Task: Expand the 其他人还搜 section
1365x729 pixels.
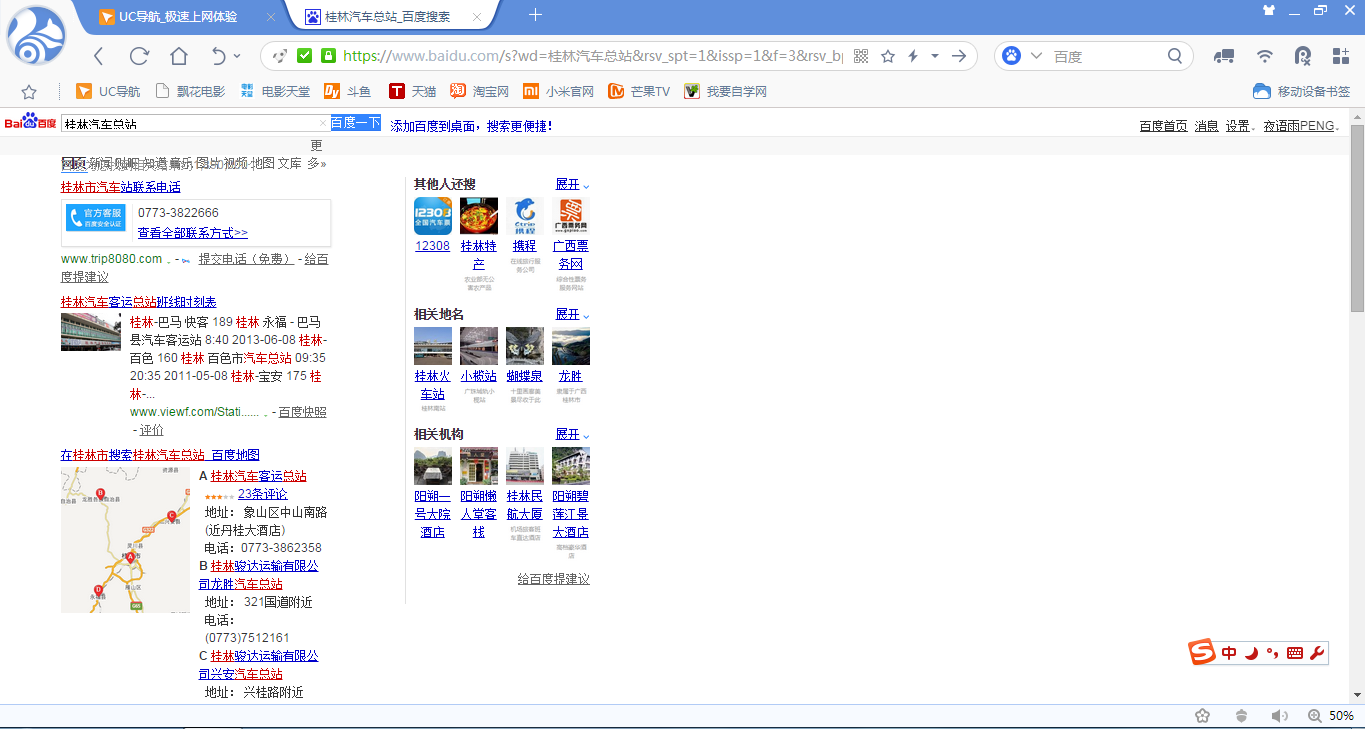Action: [572, 184]
